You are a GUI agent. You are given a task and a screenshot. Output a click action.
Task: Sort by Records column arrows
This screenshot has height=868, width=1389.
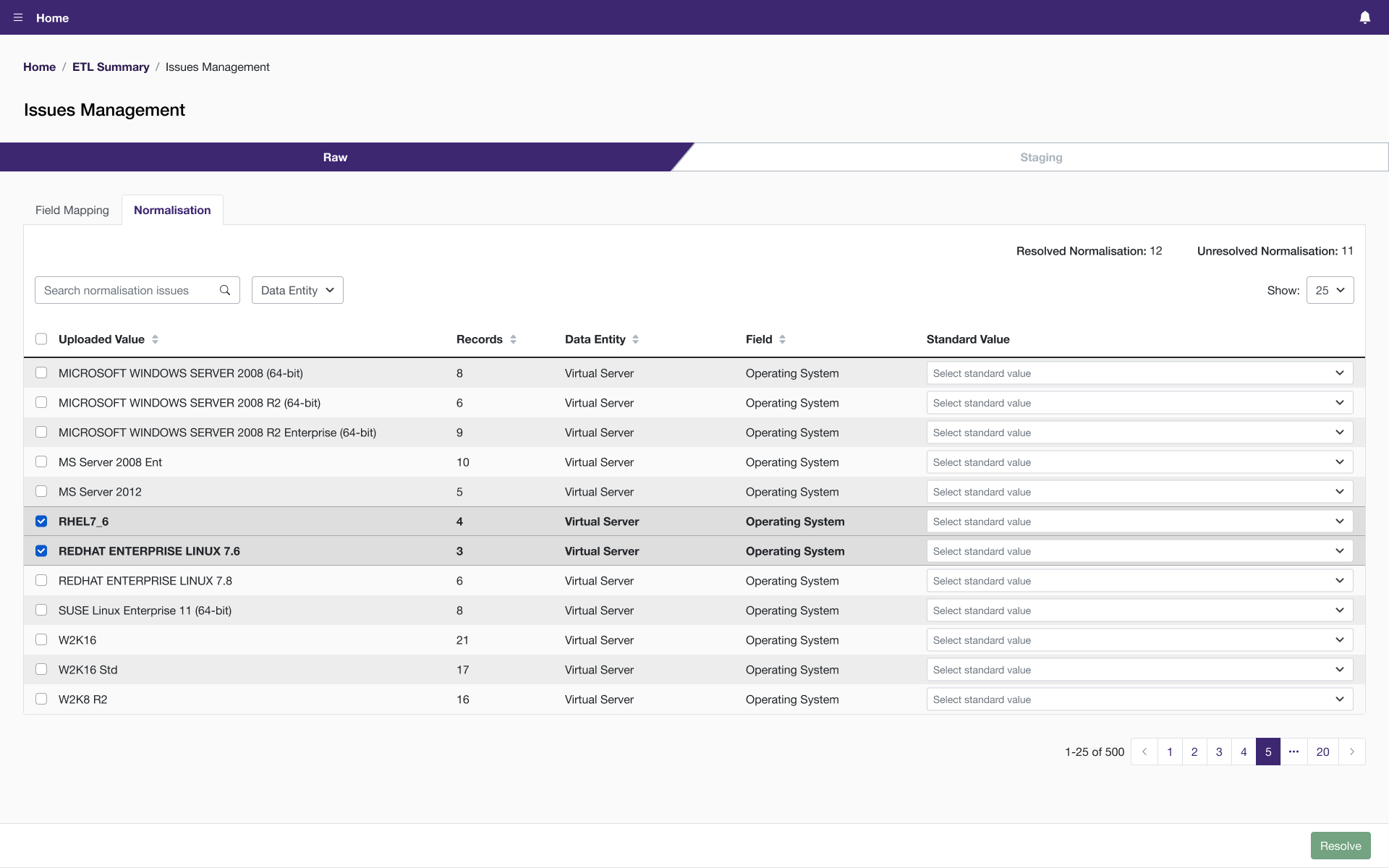tap(513, 339)
